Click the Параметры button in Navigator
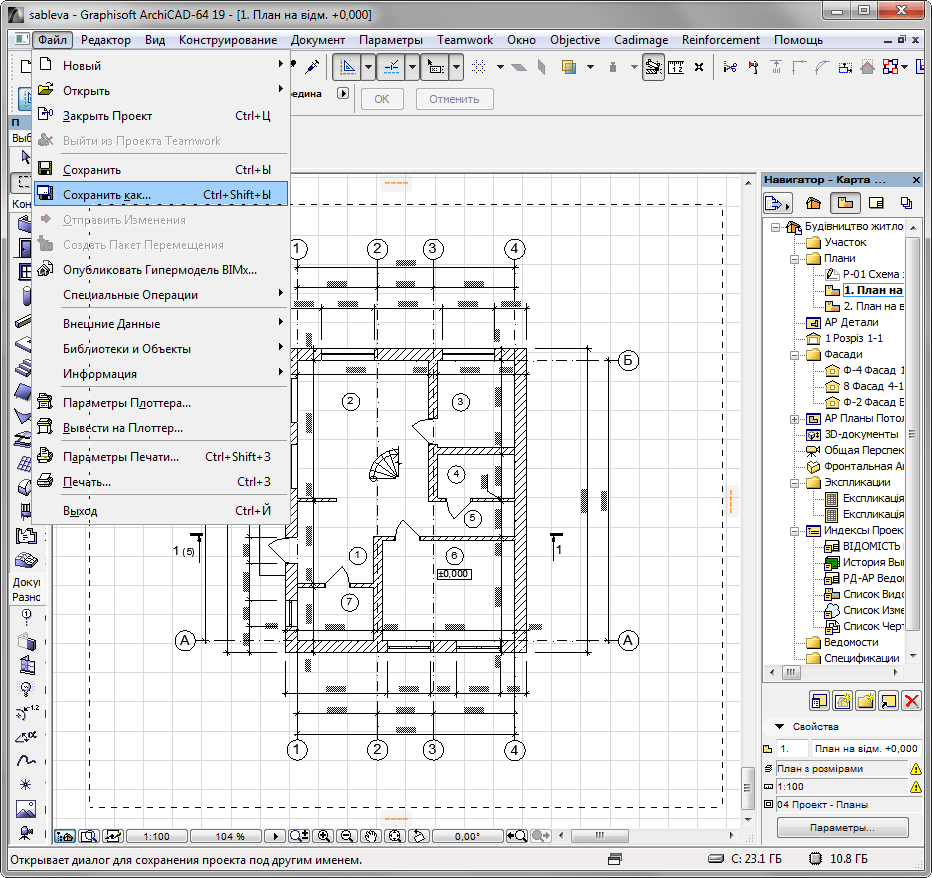Screen dimensions: 932x878 [842, 828]
